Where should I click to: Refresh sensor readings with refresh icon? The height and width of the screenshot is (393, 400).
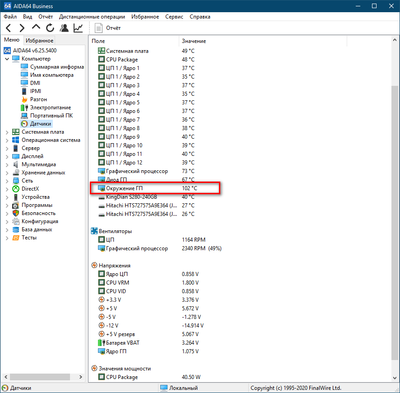pyautogui.click(x=50, y=28)
